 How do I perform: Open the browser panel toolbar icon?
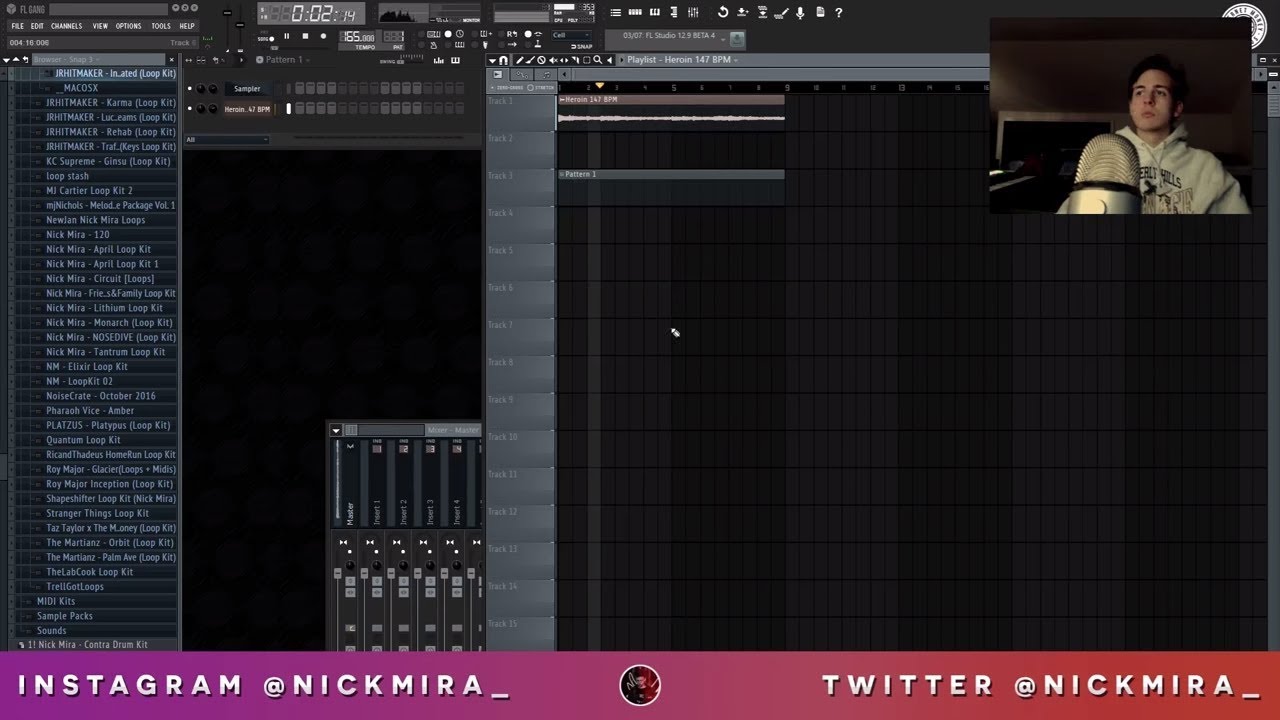[674, 12]
